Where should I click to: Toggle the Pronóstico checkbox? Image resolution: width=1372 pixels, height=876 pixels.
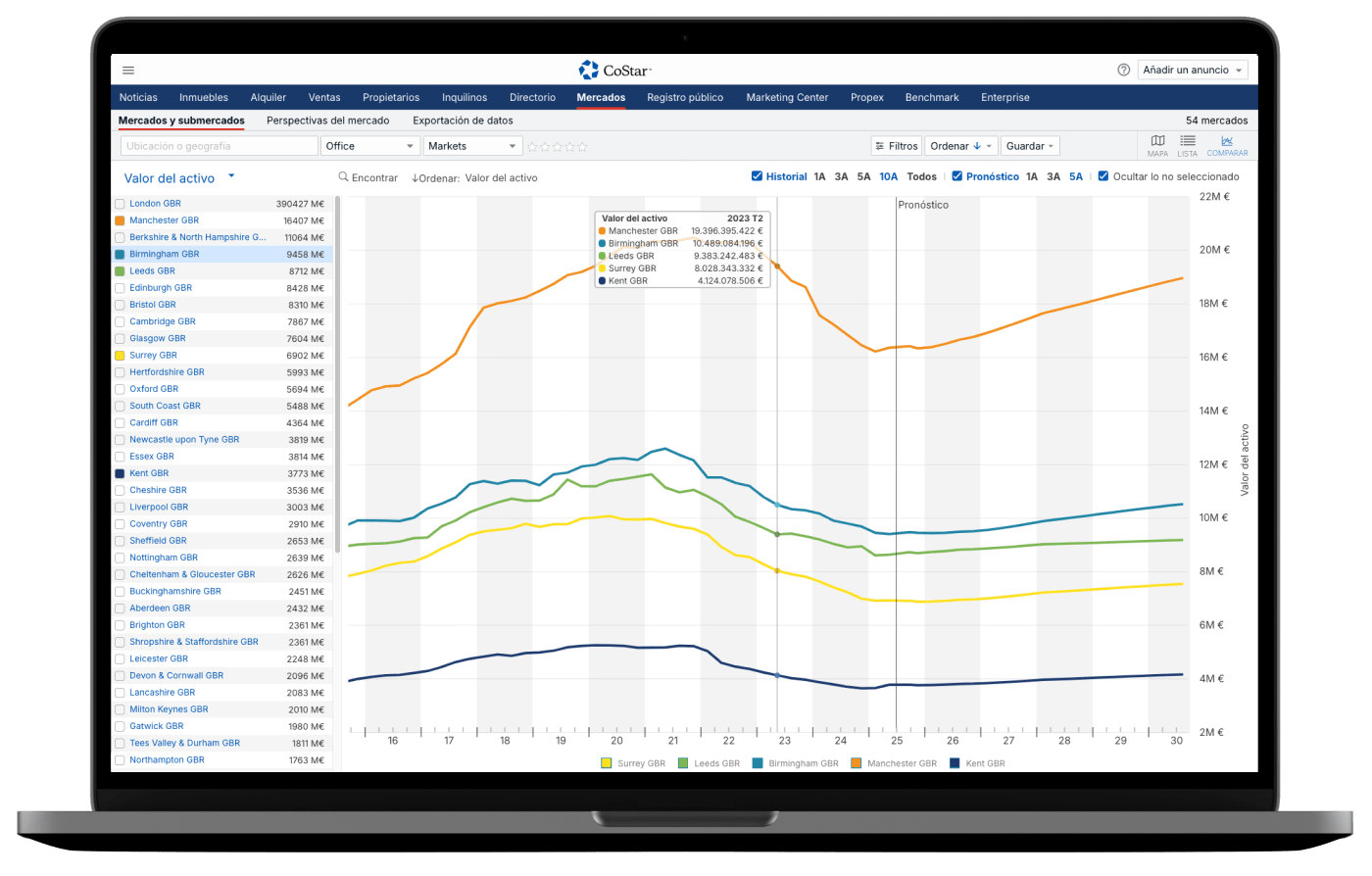click(957, 176)
